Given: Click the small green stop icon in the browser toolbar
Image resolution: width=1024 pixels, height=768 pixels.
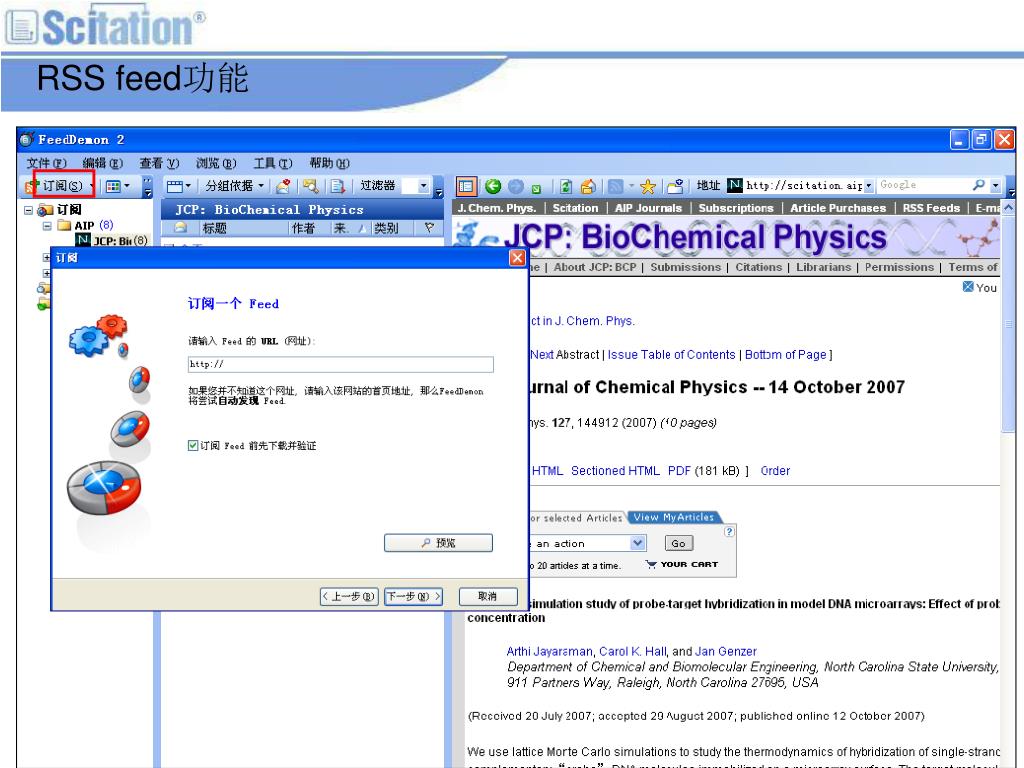Looking at the screenshot, I should click(x=536, y=189).
